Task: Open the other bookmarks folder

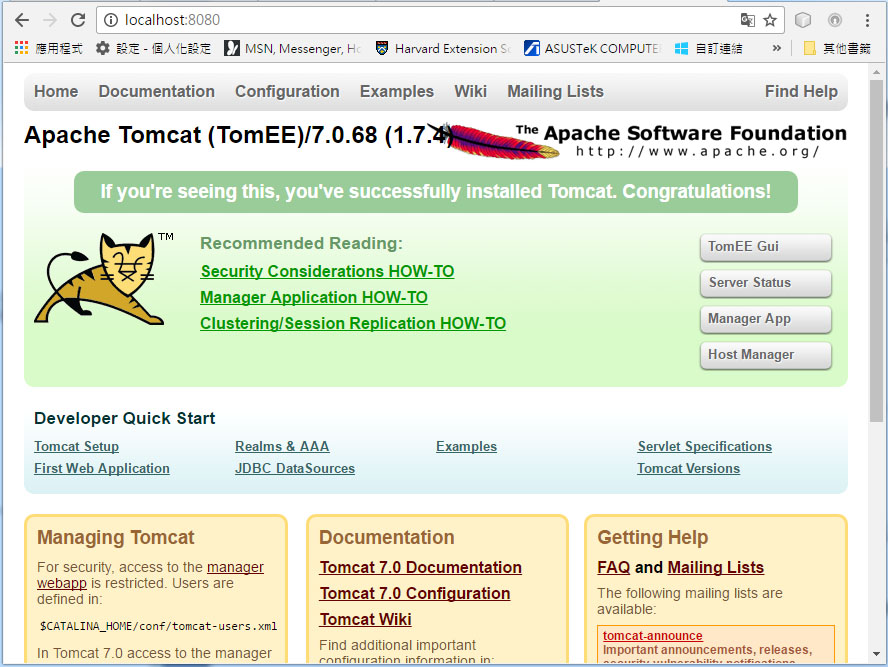Action: (x=837, y=48)
